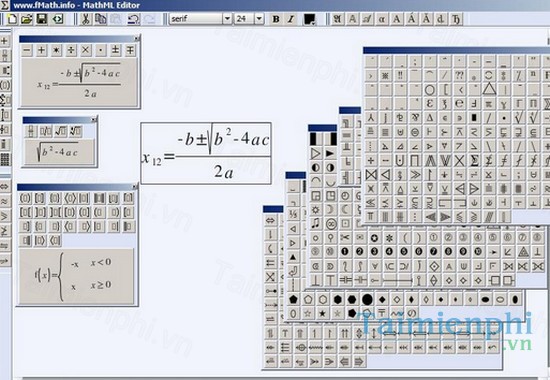Open the brackets sidebar button

coord(5,85)
